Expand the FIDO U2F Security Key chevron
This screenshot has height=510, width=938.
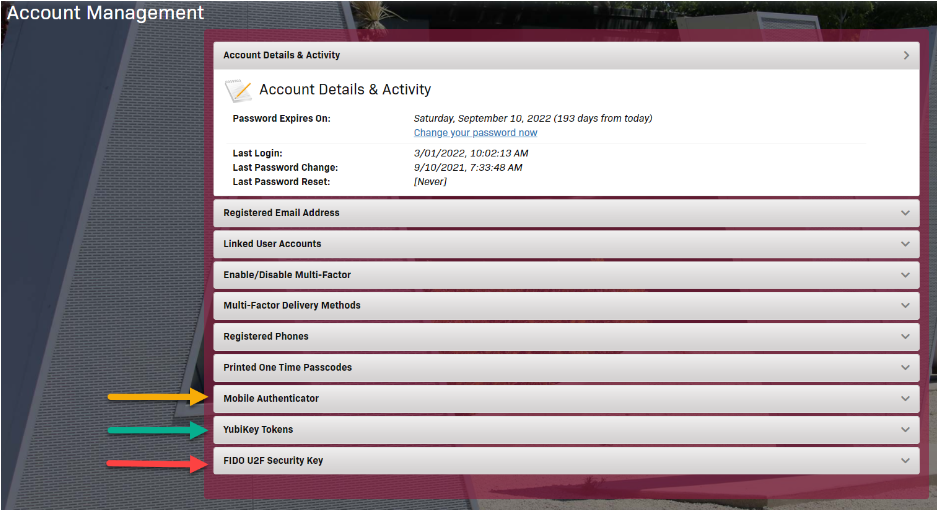pos(906,461)
